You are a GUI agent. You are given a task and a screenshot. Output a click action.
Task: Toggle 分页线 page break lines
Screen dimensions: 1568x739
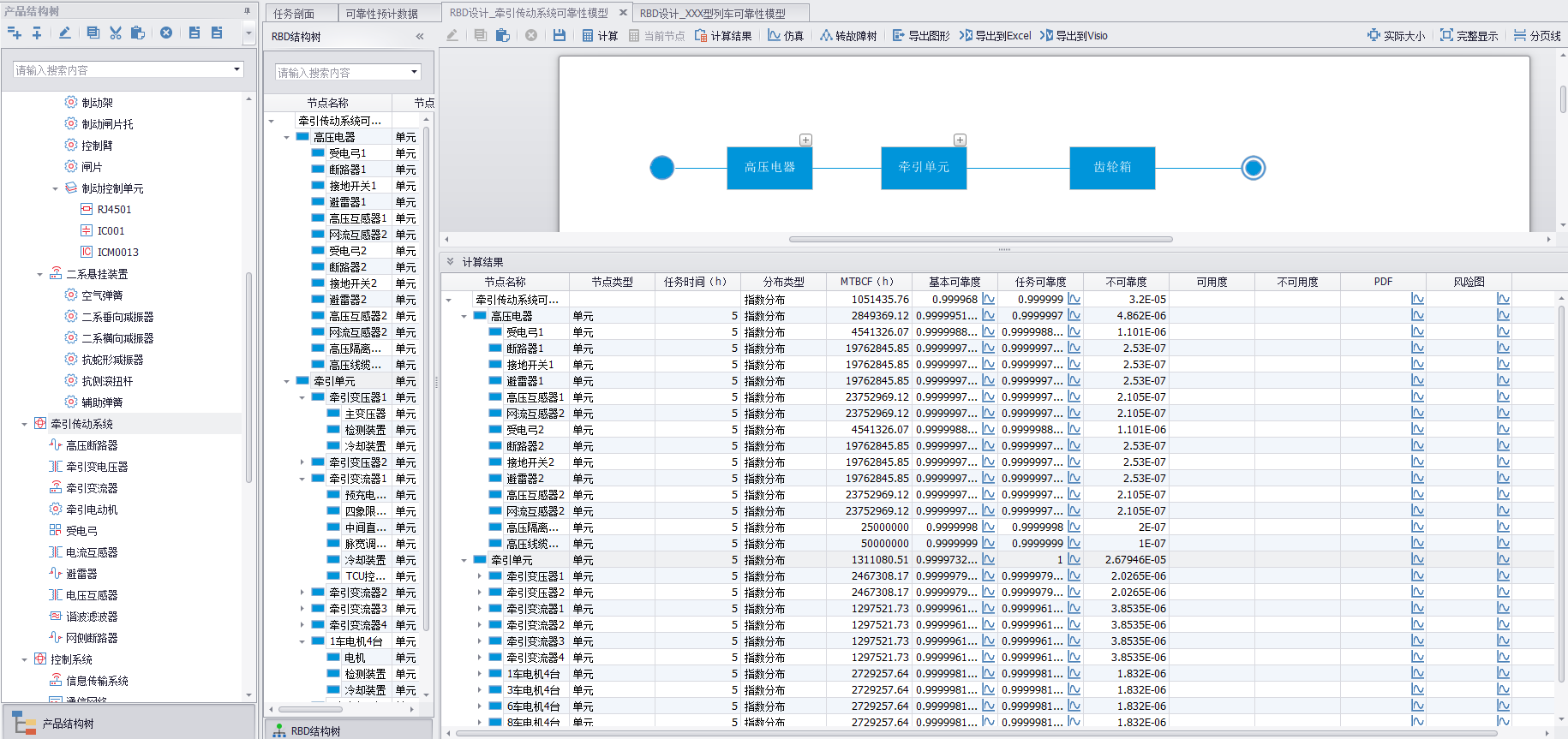[1537, 35]
